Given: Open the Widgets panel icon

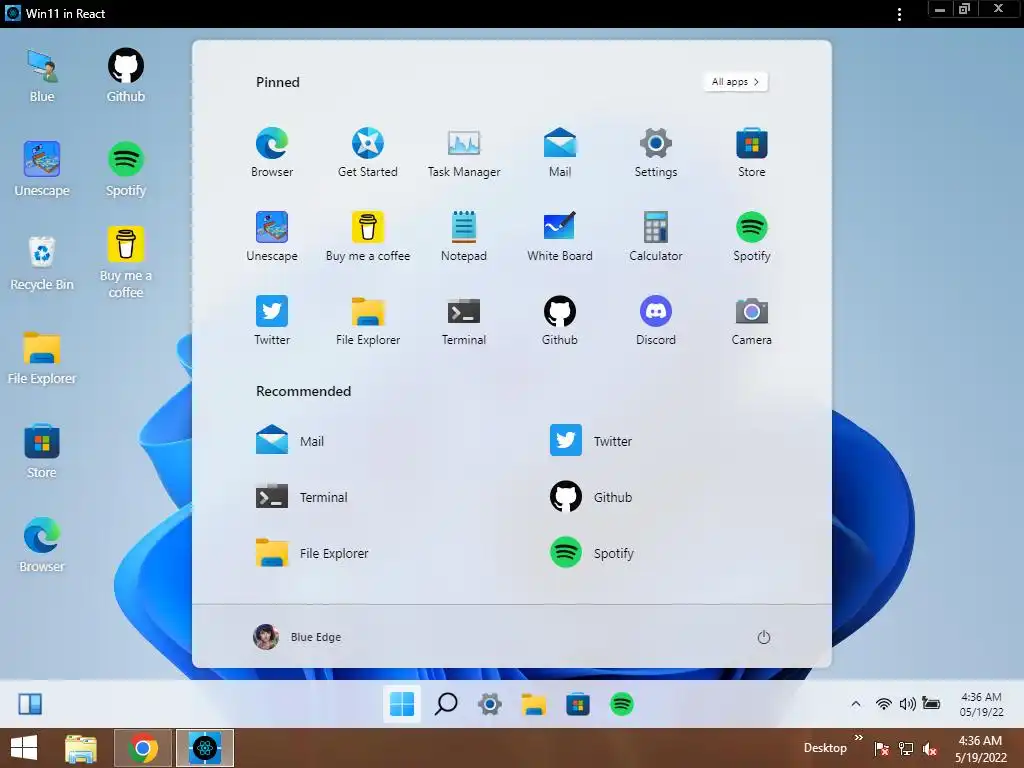Looking at the screenshot, I should pos(30,704).
